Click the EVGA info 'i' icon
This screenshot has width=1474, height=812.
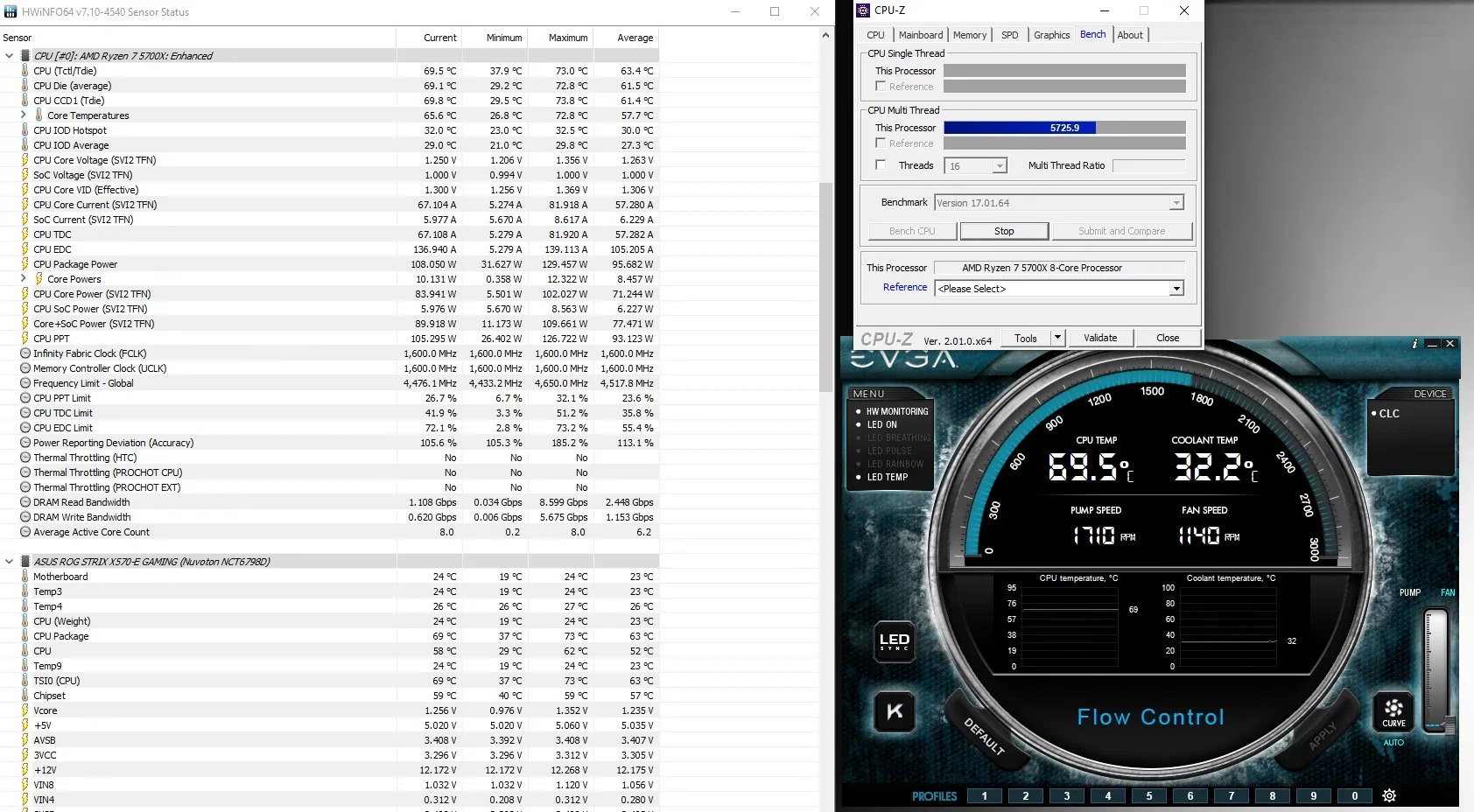coord(1414,344)
